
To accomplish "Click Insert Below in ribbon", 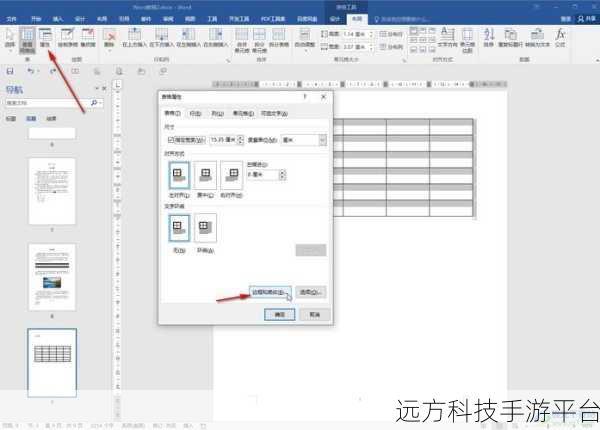I will pyautogui.click(x=161, y=38).
